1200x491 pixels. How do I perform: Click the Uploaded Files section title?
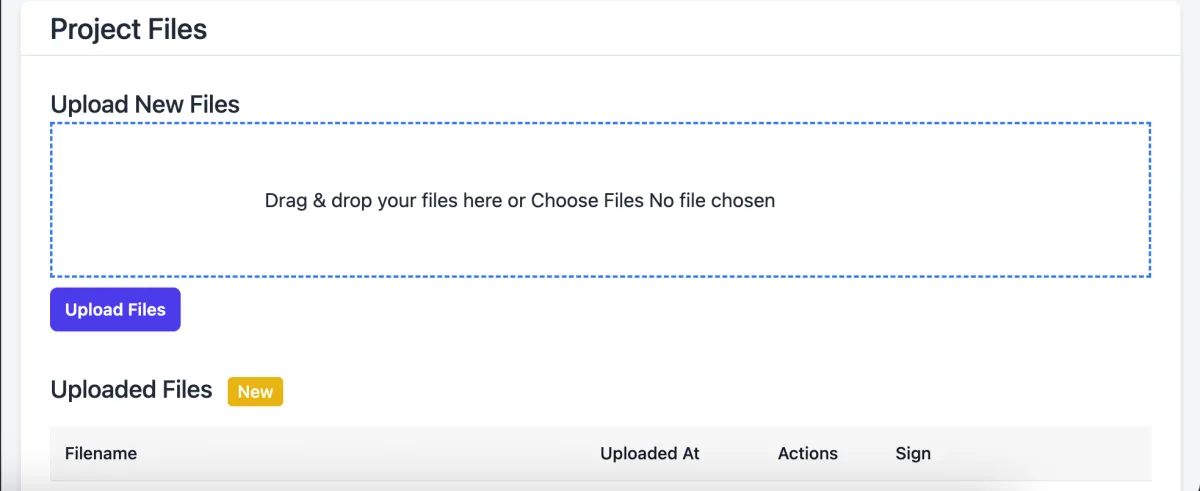click(x=131, y=390)
